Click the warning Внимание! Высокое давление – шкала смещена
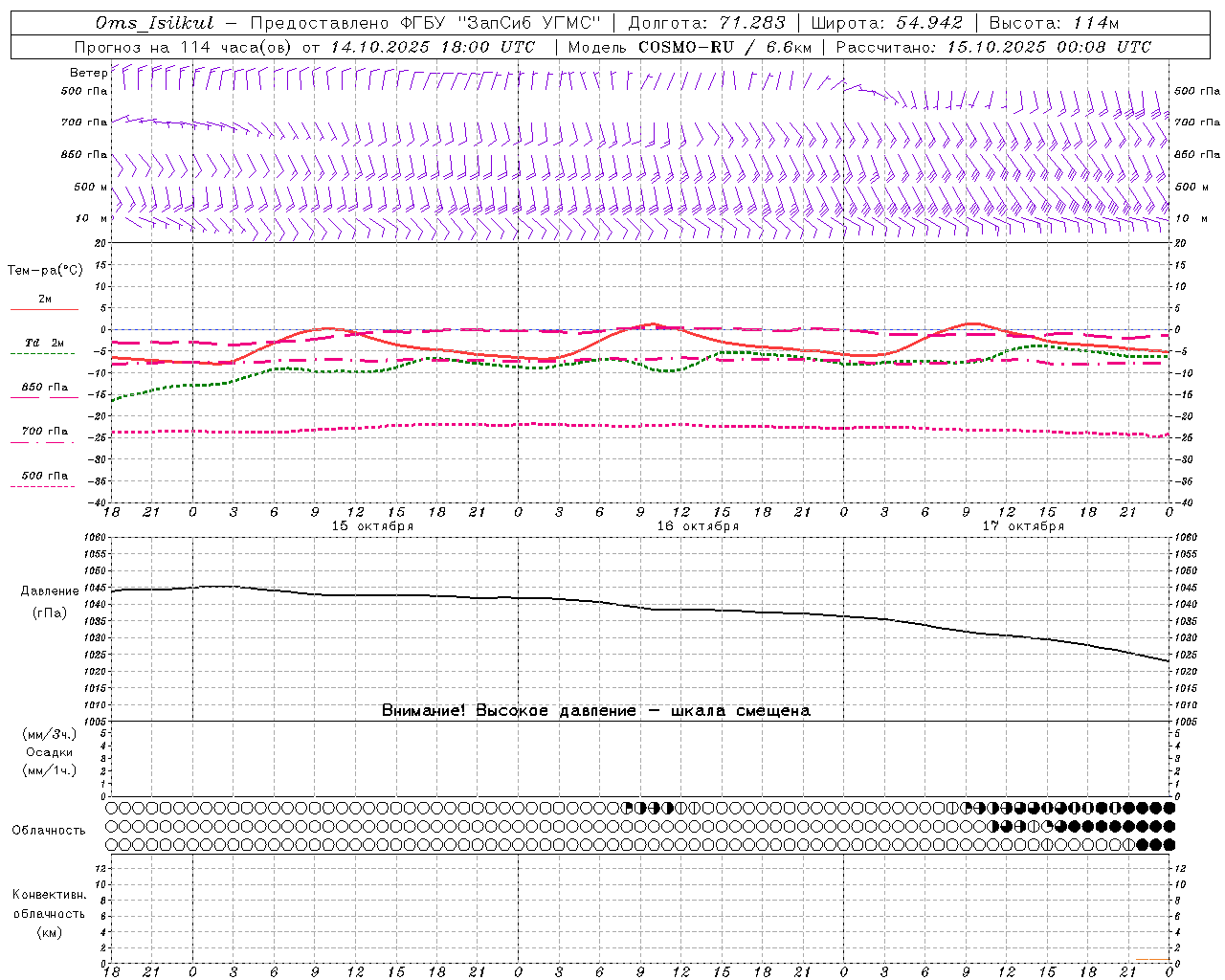This screenshot has height=980, width=1225. pos(596,710)
